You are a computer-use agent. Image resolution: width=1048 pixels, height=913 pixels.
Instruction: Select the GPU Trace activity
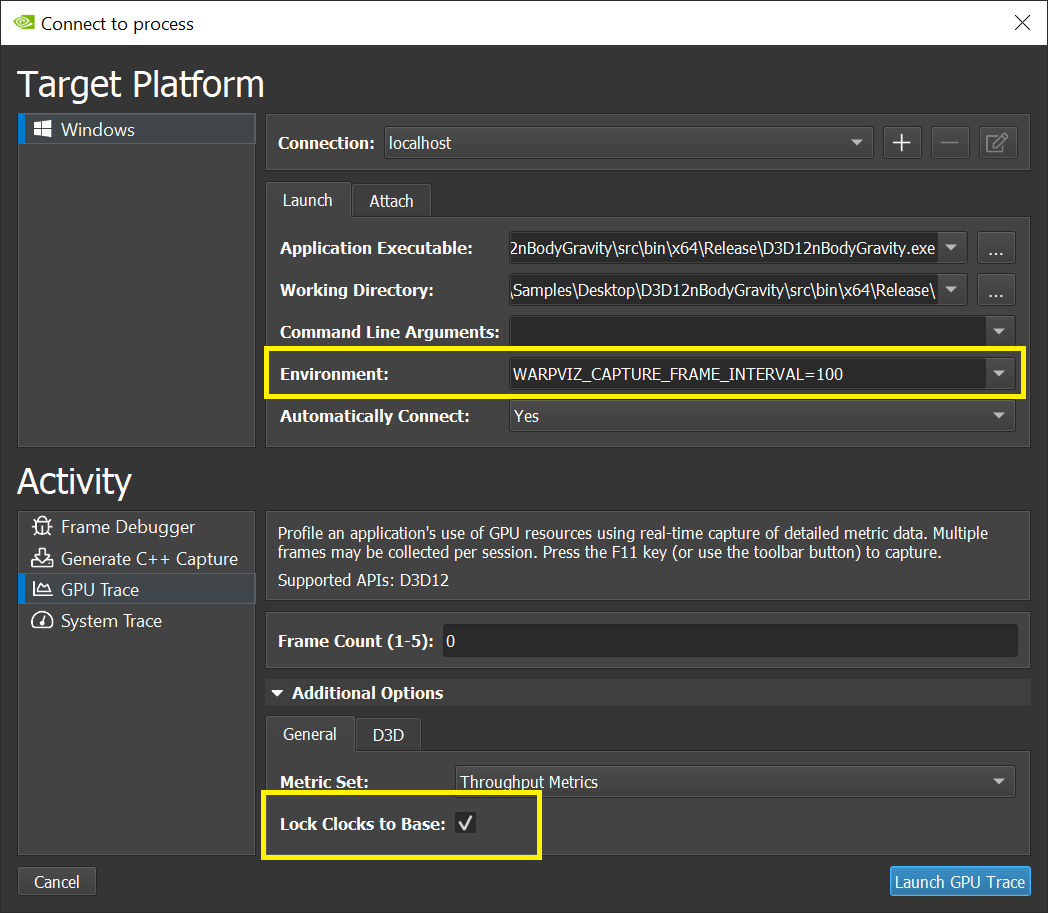click(99, 590)
